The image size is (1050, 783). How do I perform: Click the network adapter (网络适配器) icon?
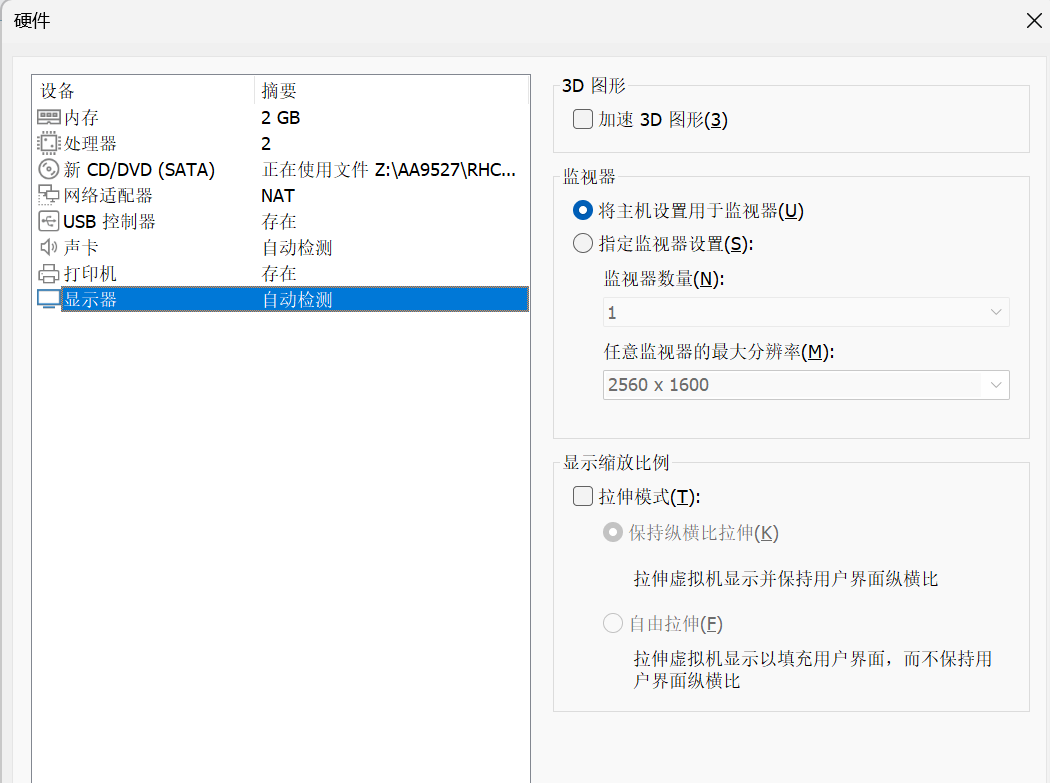tap(48, 195)
